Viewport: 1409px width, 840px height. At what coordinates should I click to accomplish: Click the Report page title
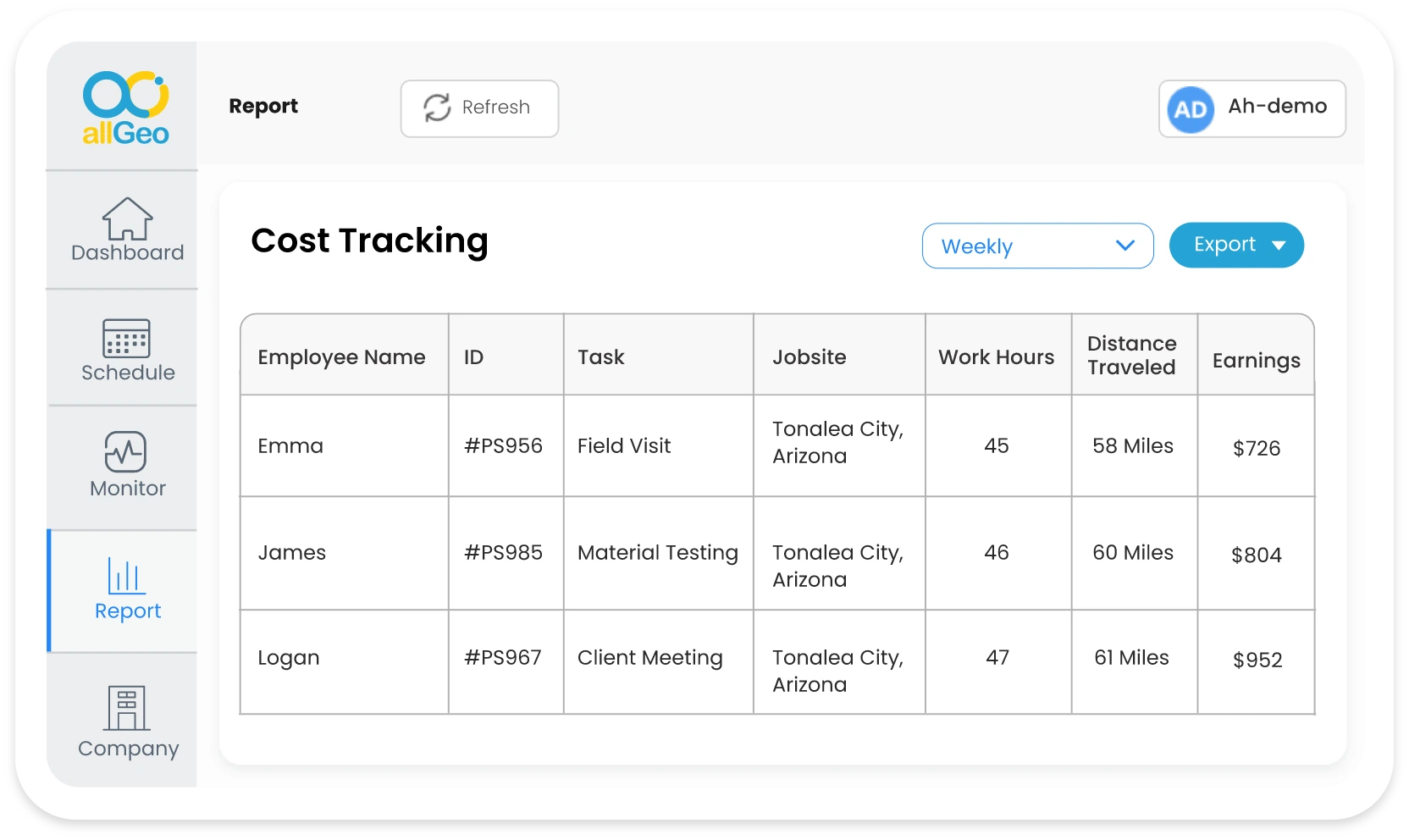click(x=263, y=106)
